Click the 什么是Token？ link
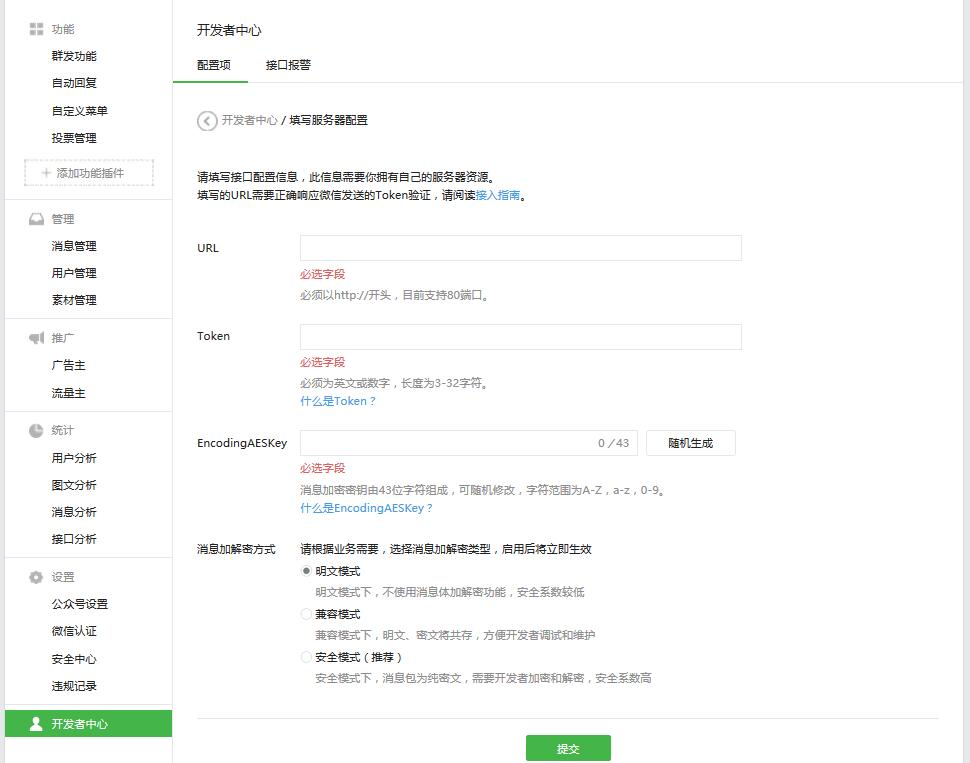 [x=338, y=401]
